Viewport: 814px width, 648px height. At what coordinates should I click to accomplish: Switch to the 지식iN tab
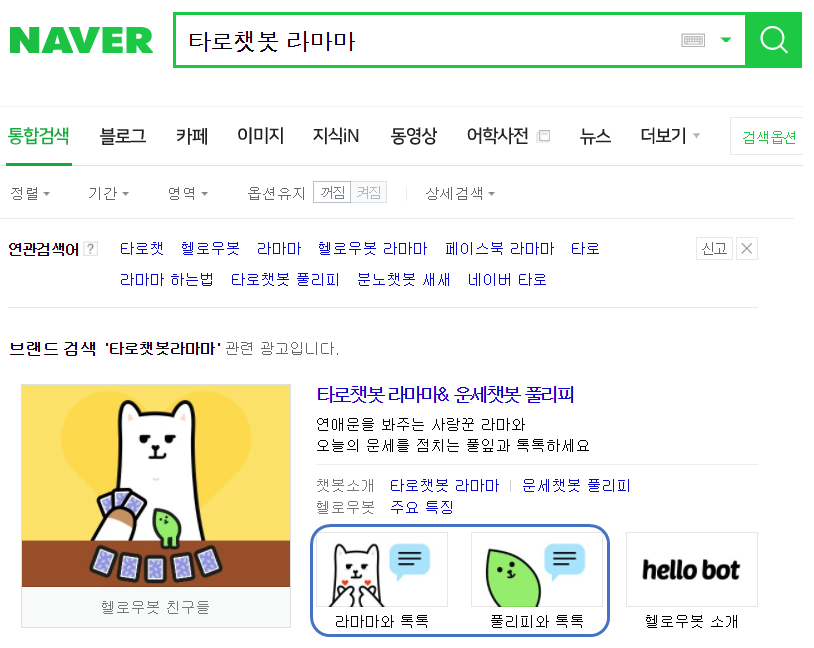[335, 136]
